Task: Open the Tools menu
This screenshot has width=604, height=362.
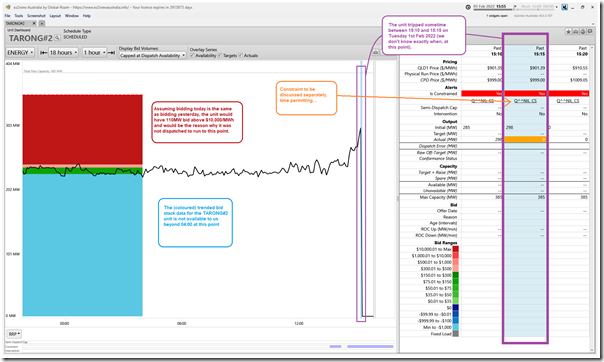Action: click(19, 16)
